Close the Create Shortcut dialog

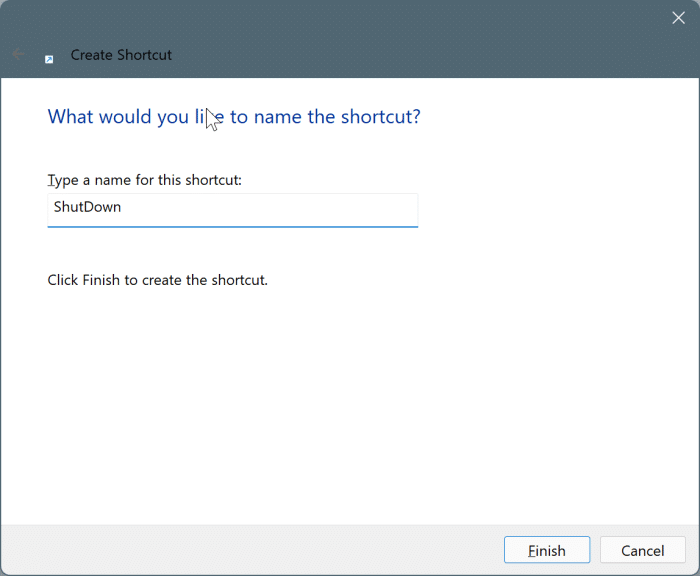tap(678, 17)
